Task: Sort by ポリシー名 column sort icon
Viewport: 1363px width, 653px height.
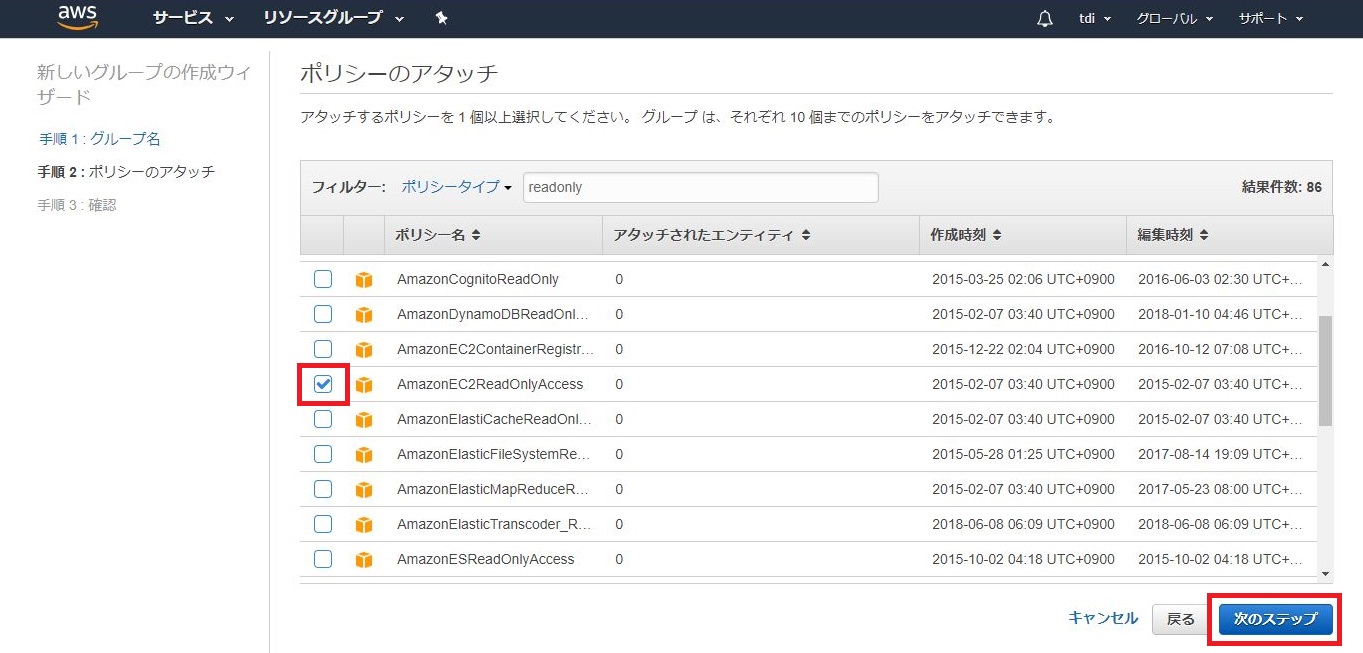Action: pos(476,236)
